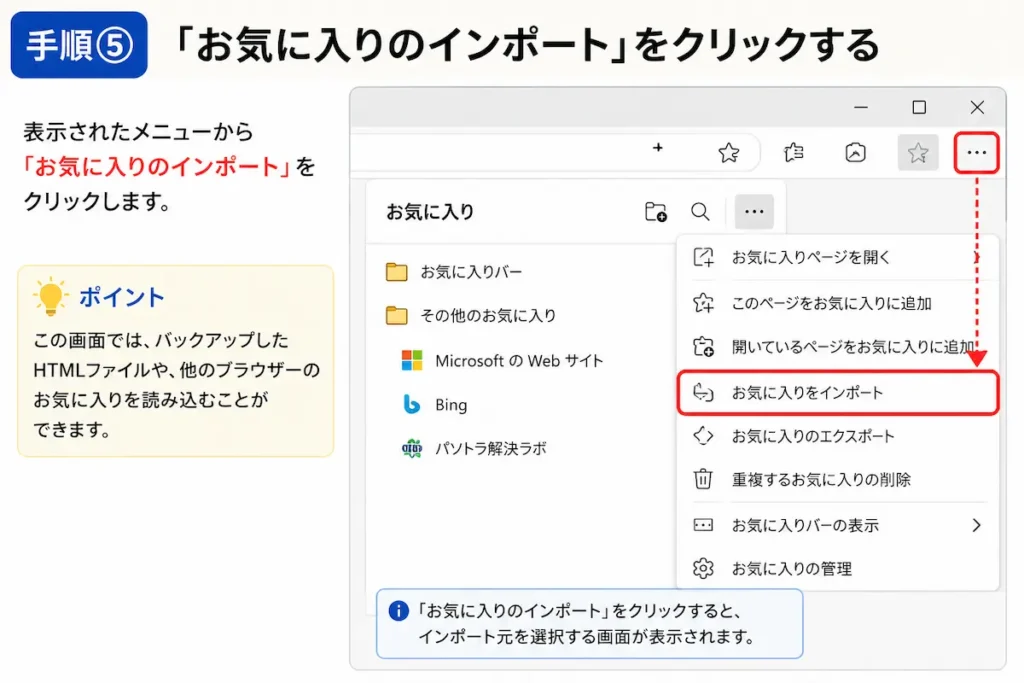The image size is (1024, 683).
Task: Open the Collections icon in toolbar
Action: tap(856, 153)
